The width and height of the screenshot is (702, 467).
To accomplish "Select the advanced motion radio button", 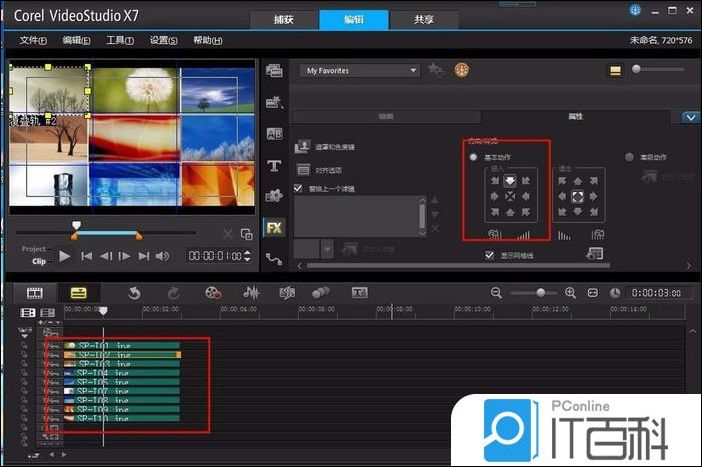I will point(629,157).
